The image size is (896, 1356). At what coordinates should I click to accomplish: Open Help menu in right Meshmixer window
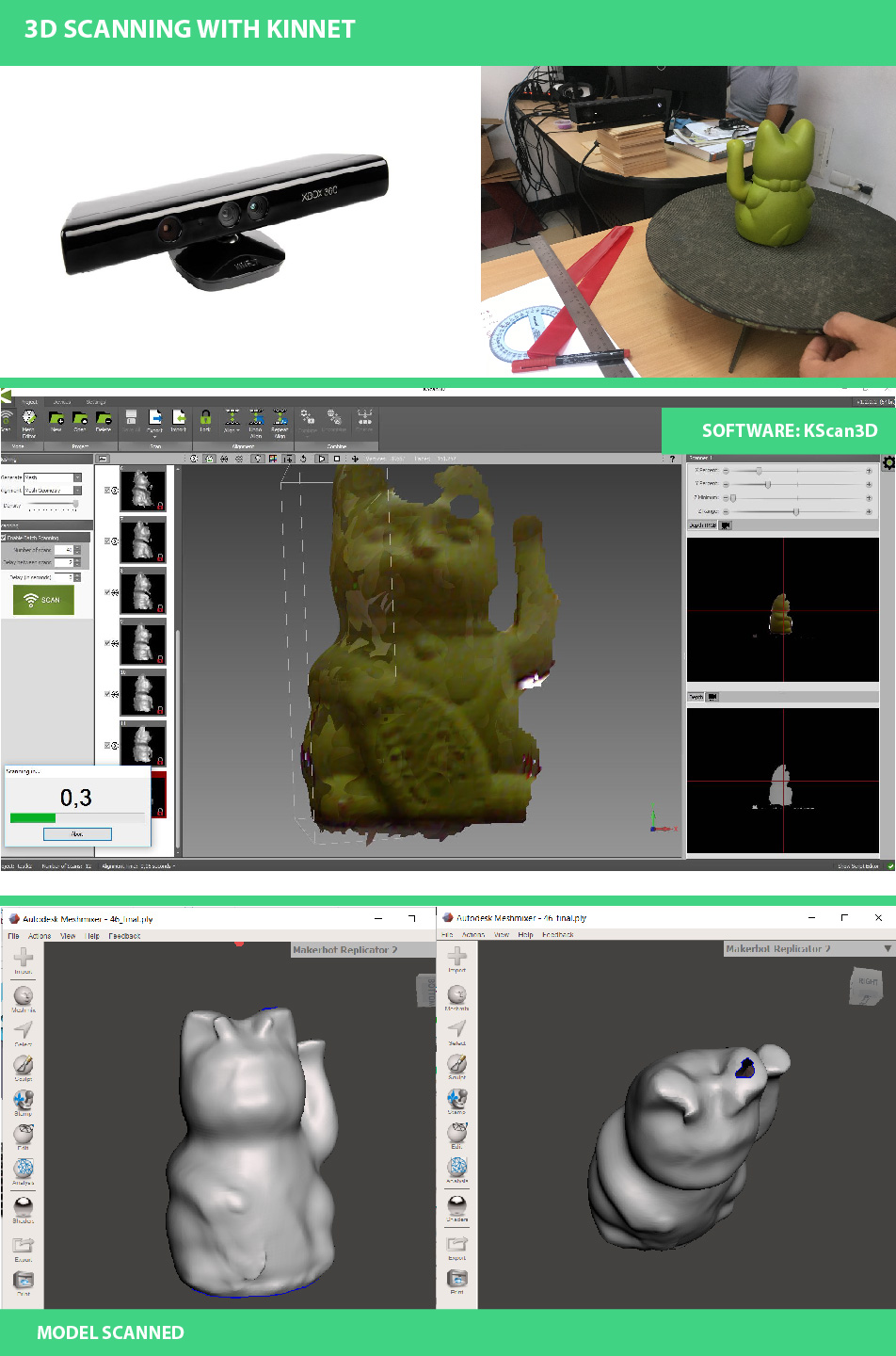pyautogui.click(x=525, y=935)
